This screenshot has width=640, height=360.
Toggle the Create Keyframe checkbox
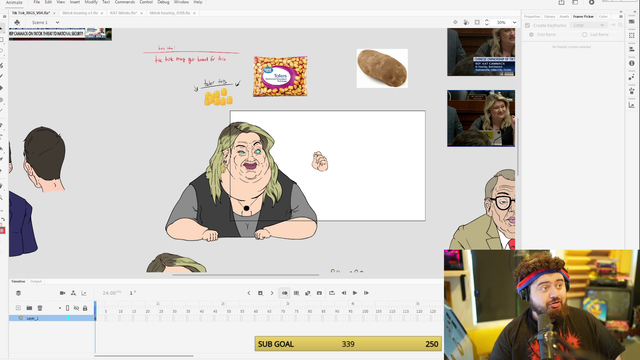pos(527,25)
